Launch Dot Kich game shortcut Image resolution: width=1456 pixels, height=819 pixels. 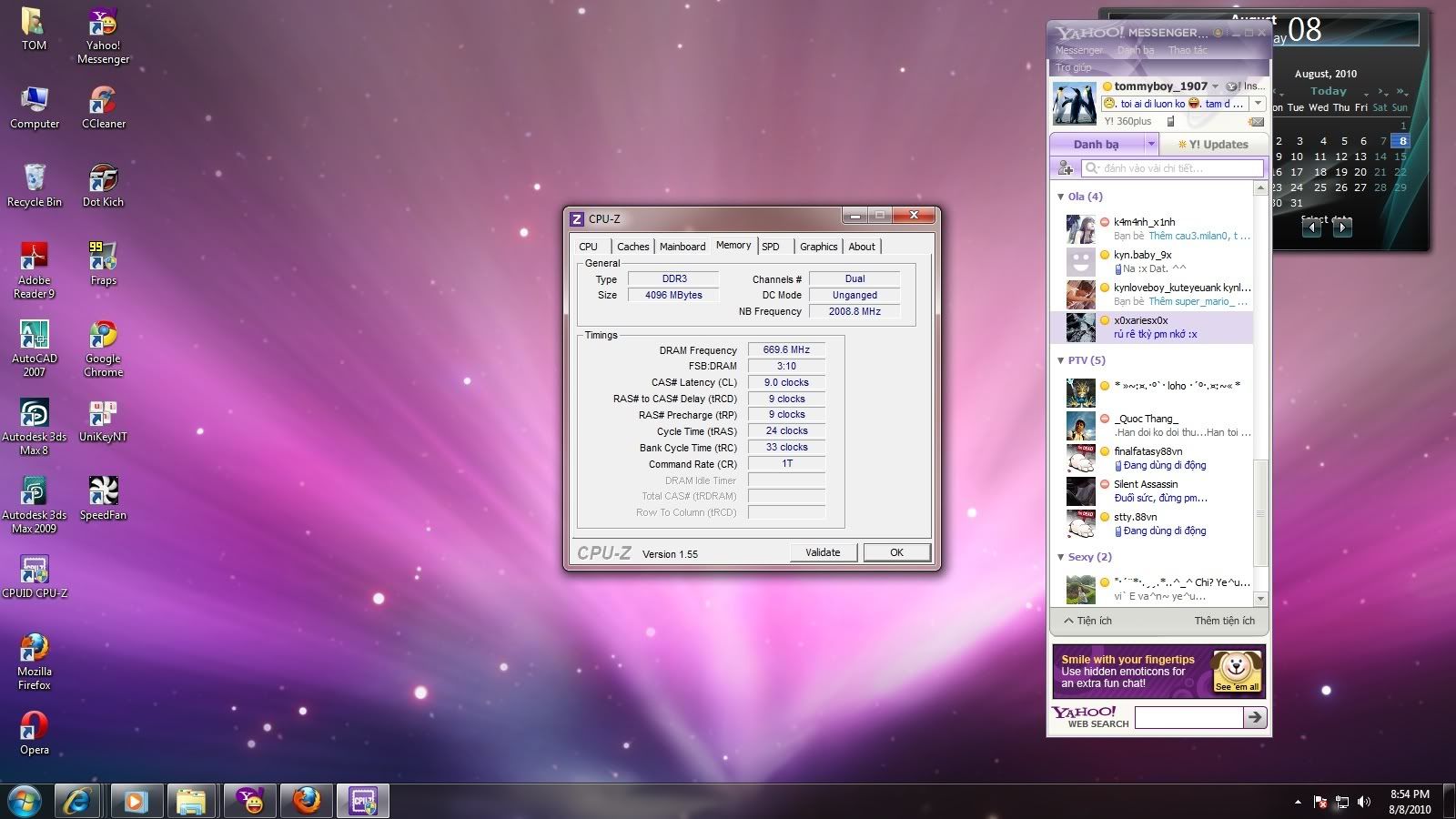[103, 186]
